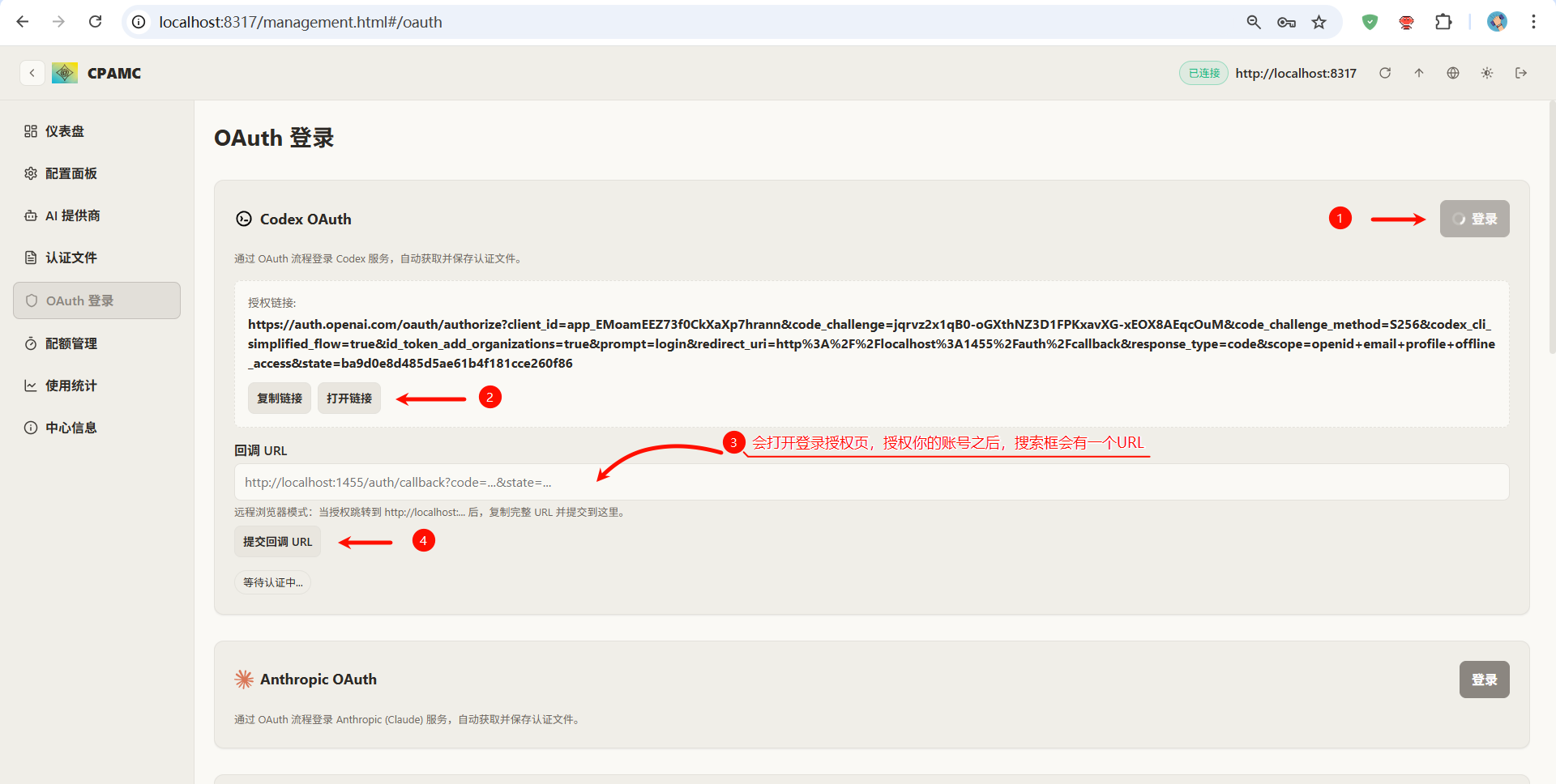Reload the page in browser toolbar
This screenshot has height=784, width=1556.
[96, 22]
